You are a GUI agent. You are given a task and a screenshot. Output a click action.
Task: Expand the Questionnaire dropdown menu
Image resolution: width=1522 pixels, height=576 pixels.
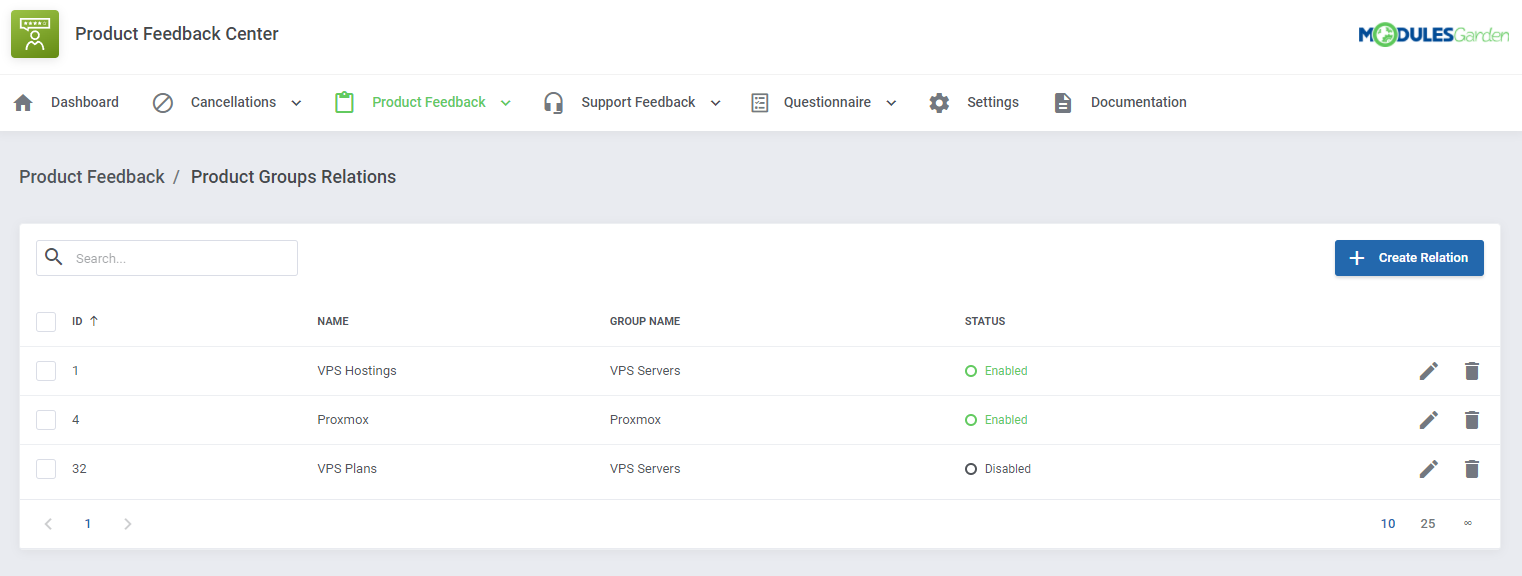(x=891, y=102)
